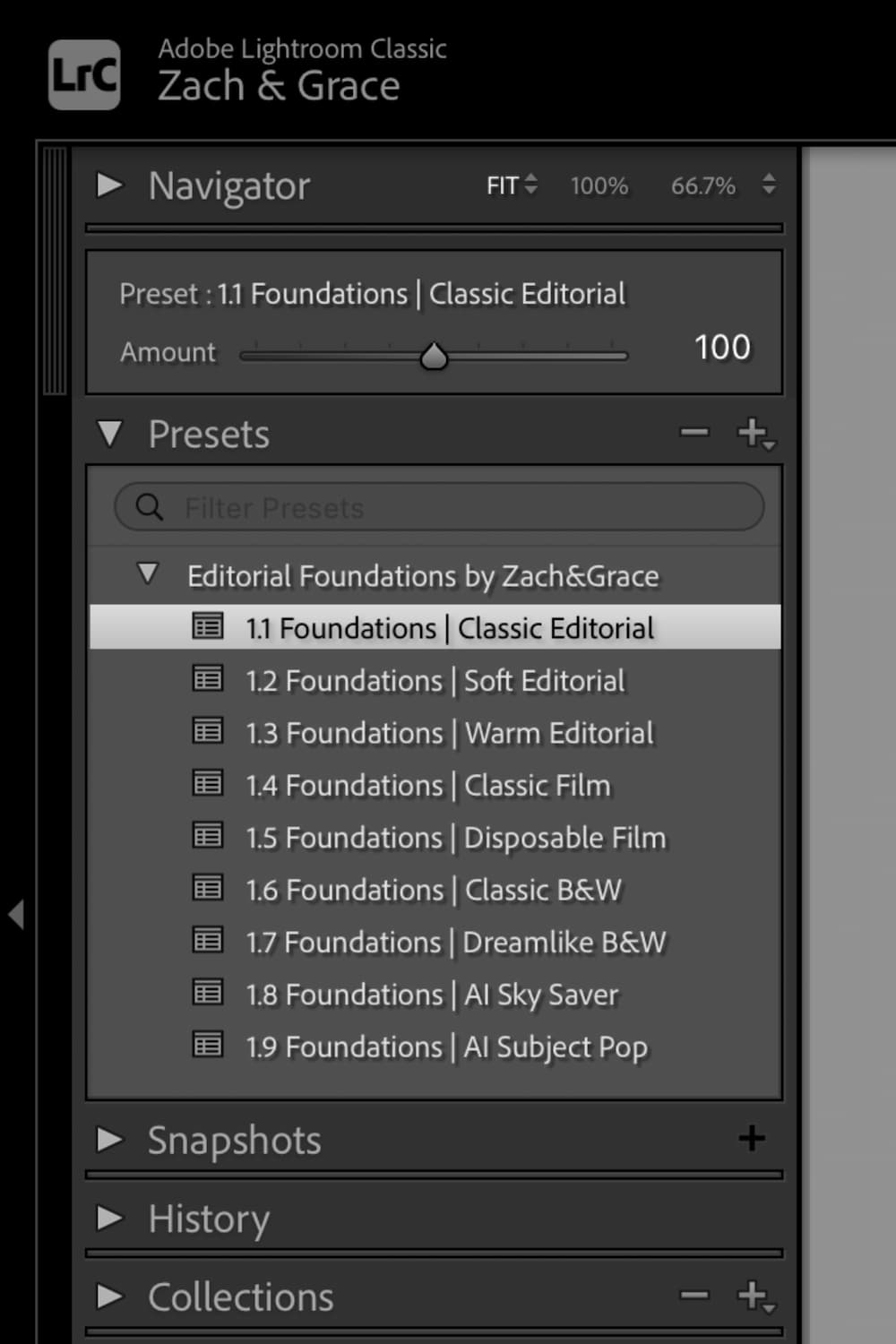Click the preset icon beside 1.6 Classic B&W
The height and width of the screenshot is (1344, 896).
(x=208, y=888)
